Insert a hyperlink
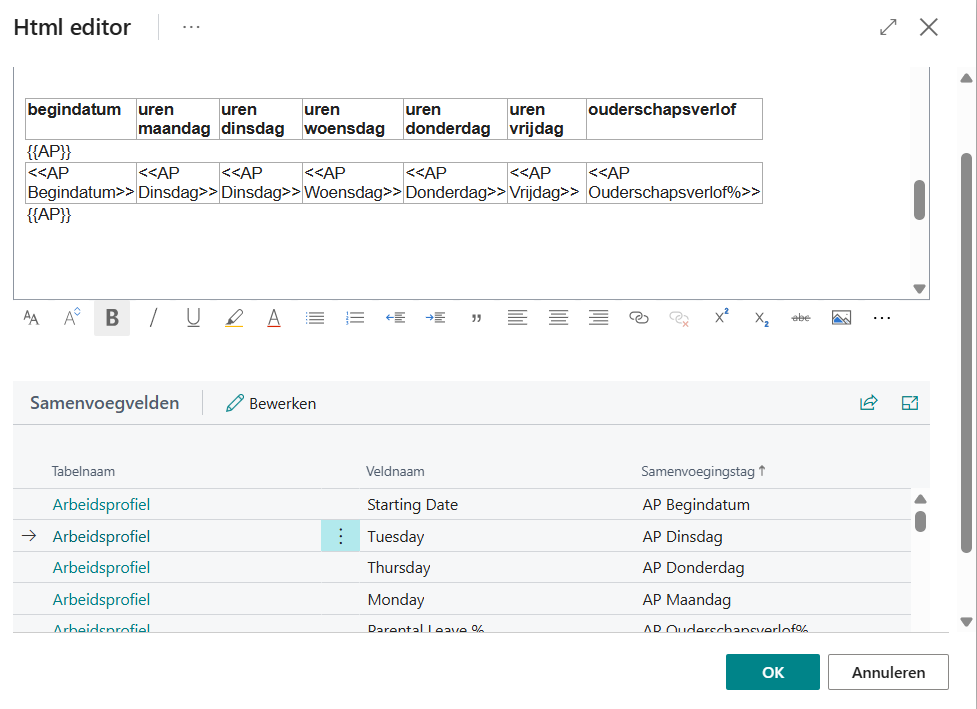Screen dimensions: 977x709 click(638, 318)
